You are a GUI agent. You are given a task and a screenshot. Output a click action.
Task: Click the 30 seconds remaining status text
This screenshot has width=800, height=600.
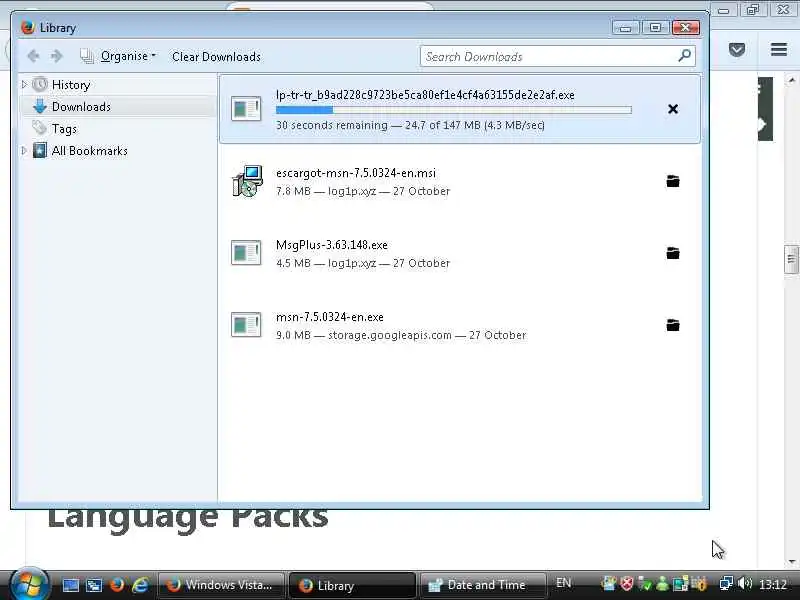[410, 125]
